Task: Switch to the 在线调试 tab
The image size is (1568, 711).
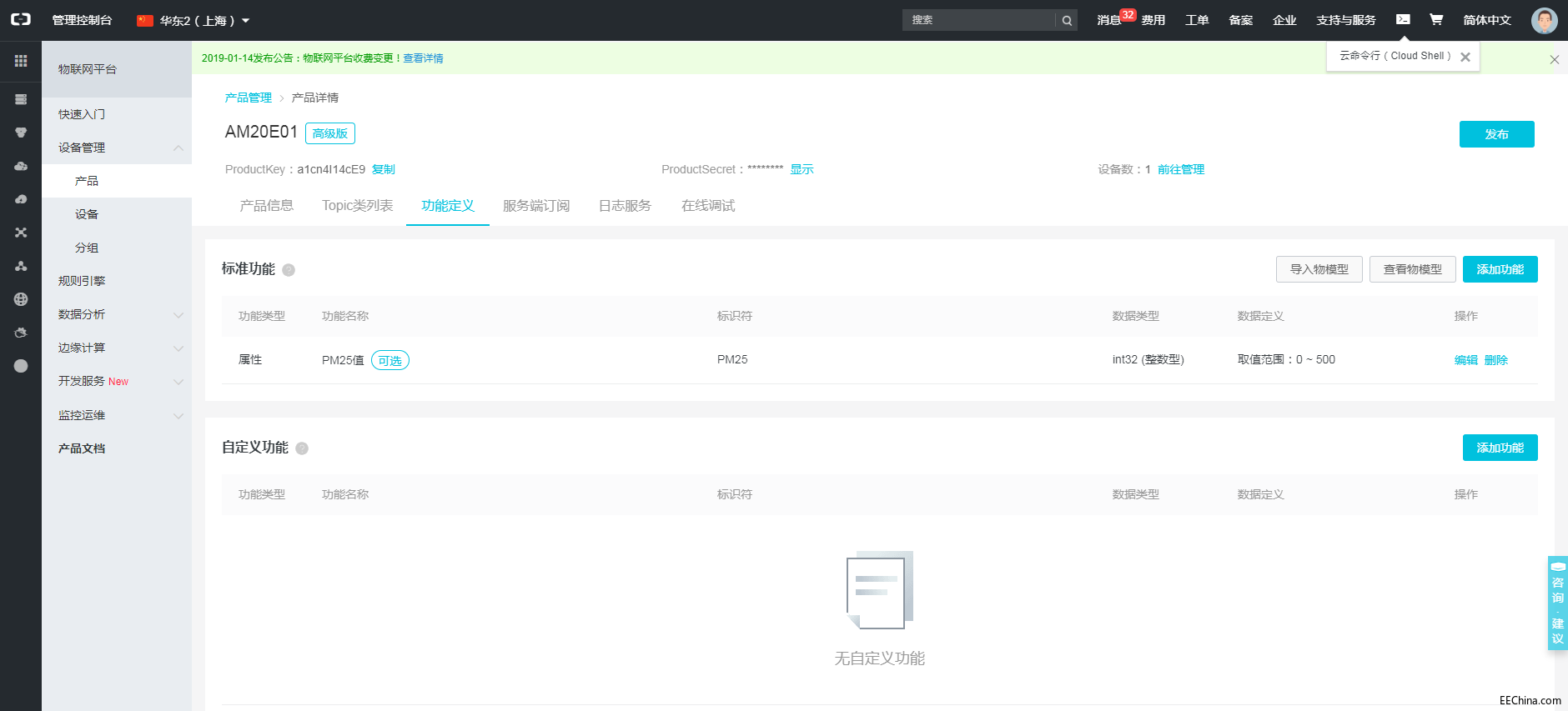Action: click(x=708, y=206)
